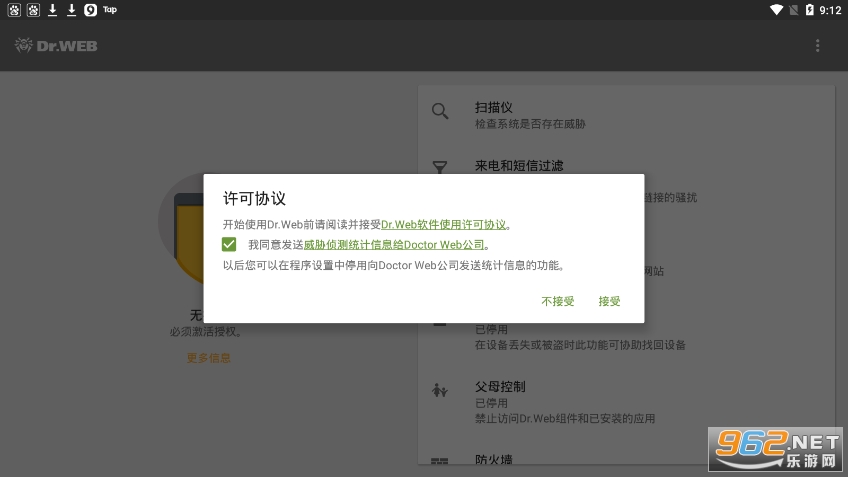Open 防火墙 firewall entry
The height and width of the screenshot is (477, 848).
494,460
